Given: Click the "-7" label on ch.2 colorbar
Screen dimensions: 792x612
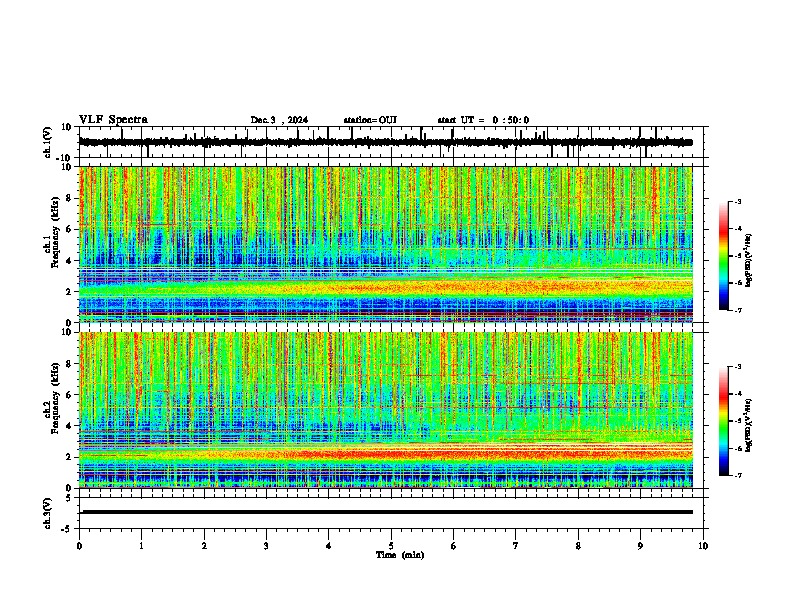Looking at the screenshot, I should click(x=737, y=475).
